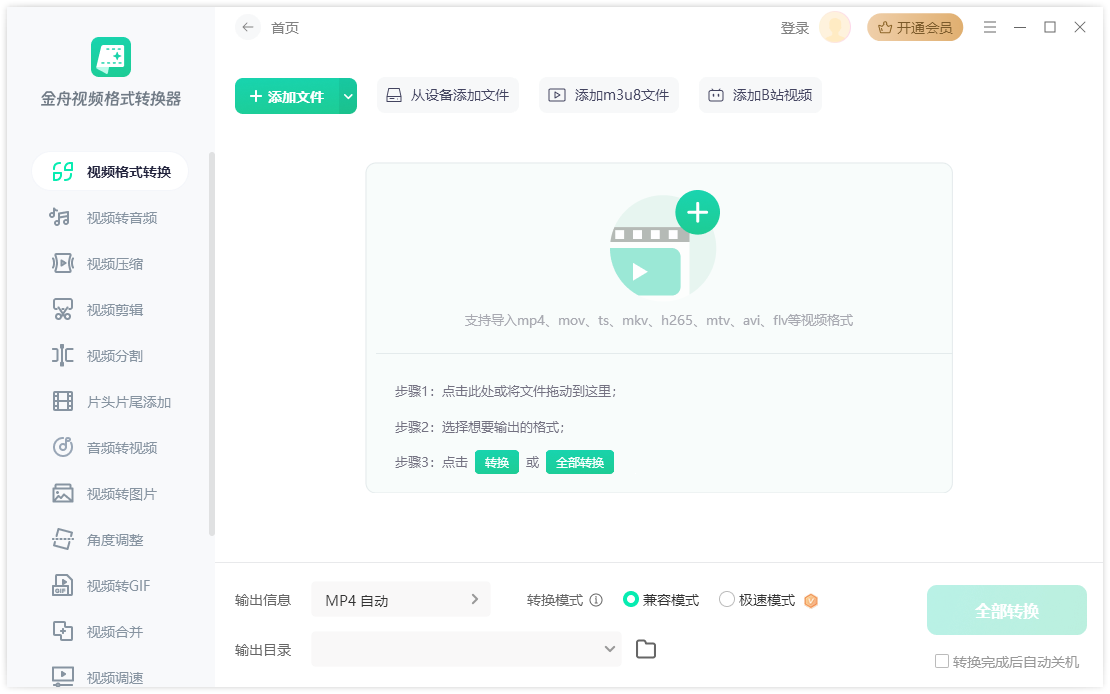Select the 兼容模式 radio button
Screen dimensions: 1110x694
tap(631, 598)
